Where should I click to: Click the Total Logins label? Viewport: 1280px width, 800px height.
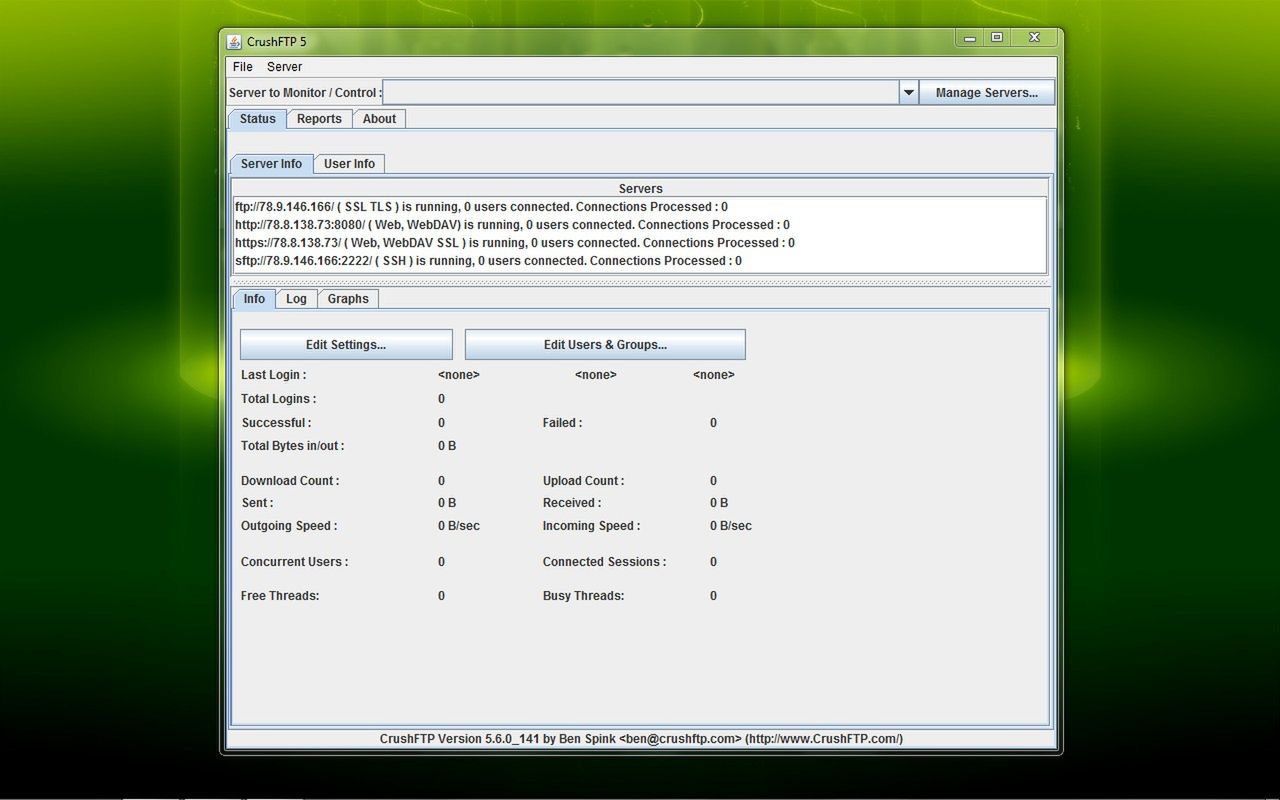(279, 399)
